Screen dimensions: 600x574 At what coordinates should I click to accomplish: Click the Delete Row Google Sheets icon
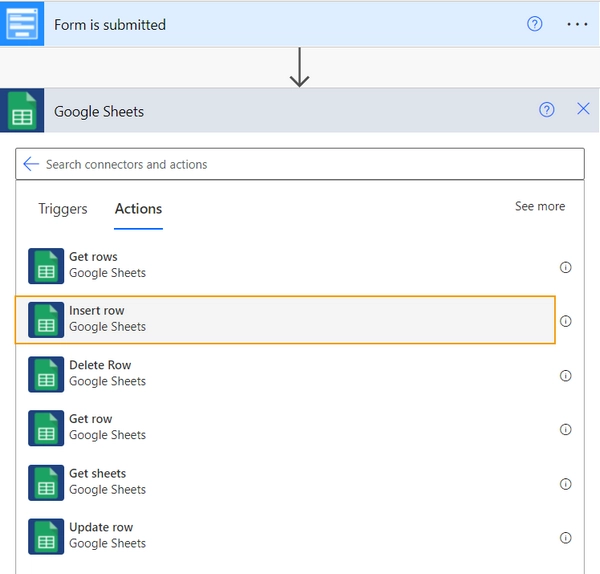tap(46, 374)
